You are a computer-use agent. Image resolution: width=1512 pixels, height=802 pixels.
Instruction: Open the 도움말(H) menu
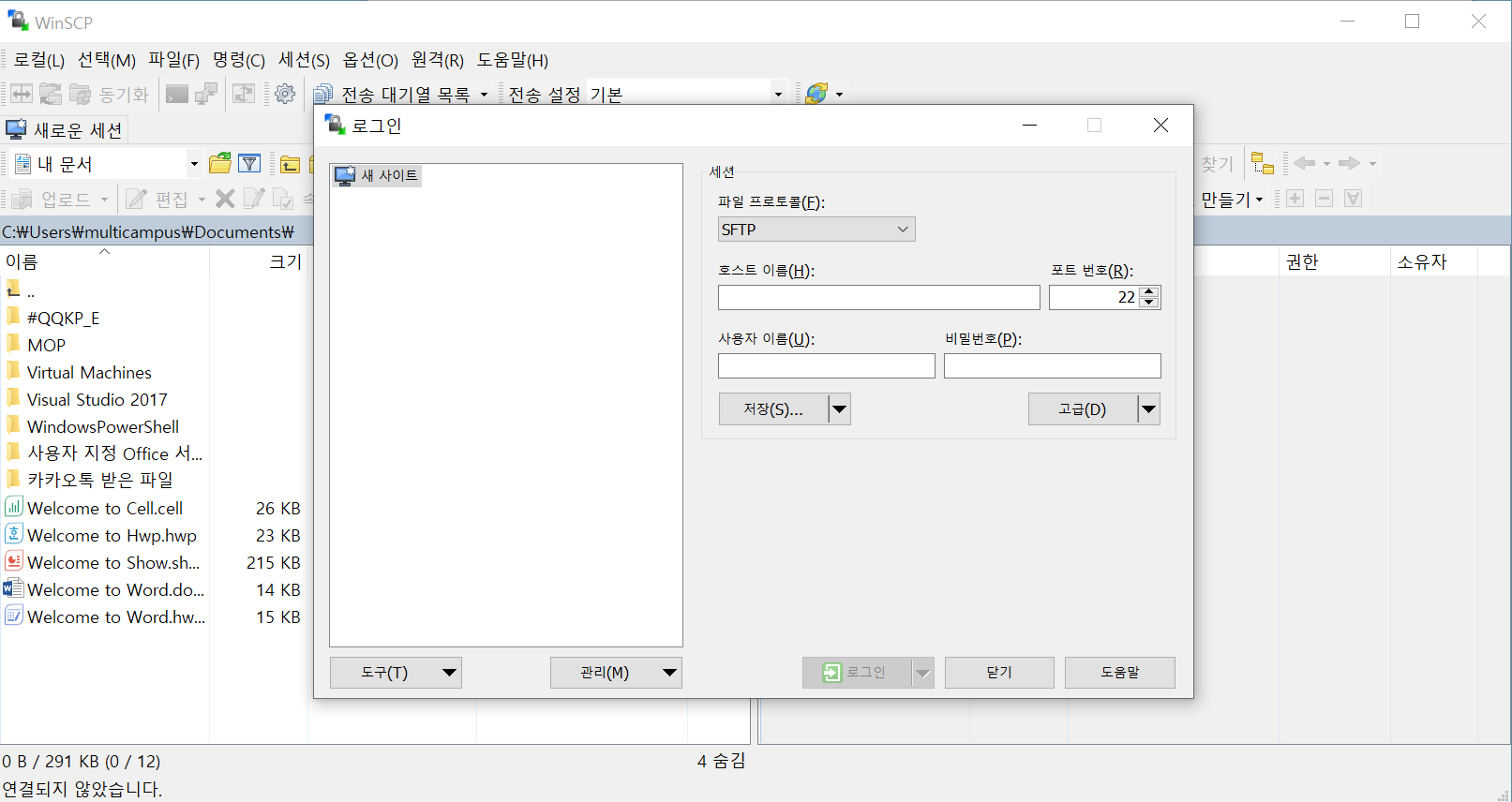tap(513, 60)
